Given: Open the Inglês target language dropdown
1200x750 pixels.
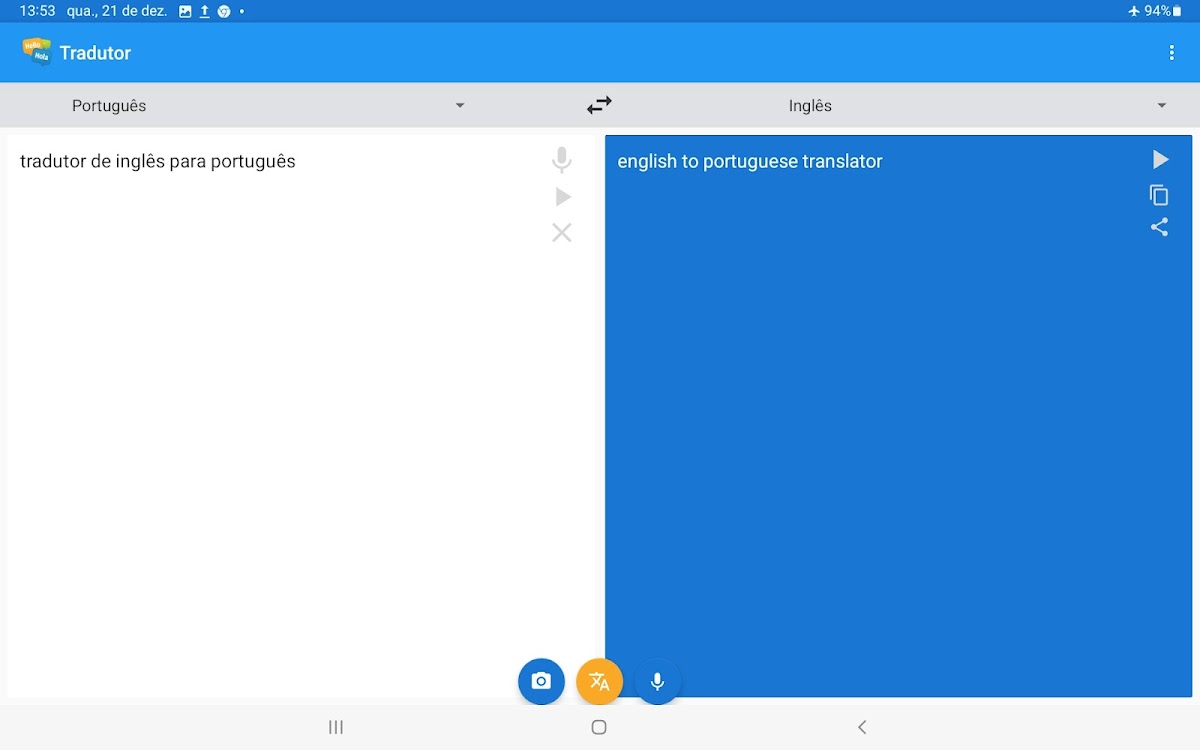Looking at the screenshot, I should (810, 106).
